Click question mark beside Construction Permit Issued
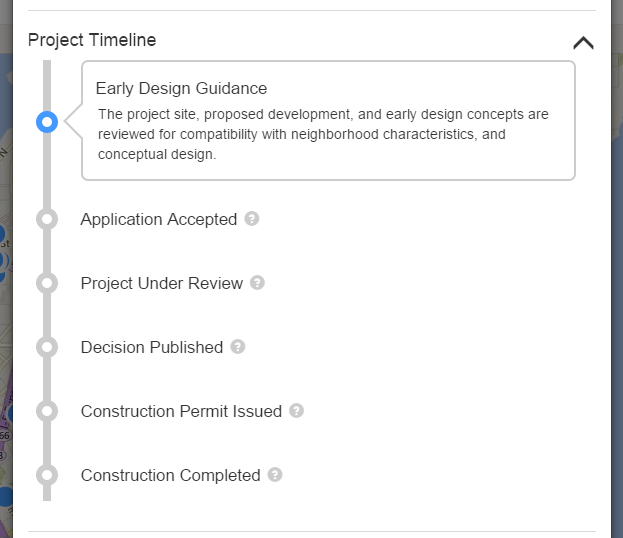623x538 pixels. click(297, 410)
